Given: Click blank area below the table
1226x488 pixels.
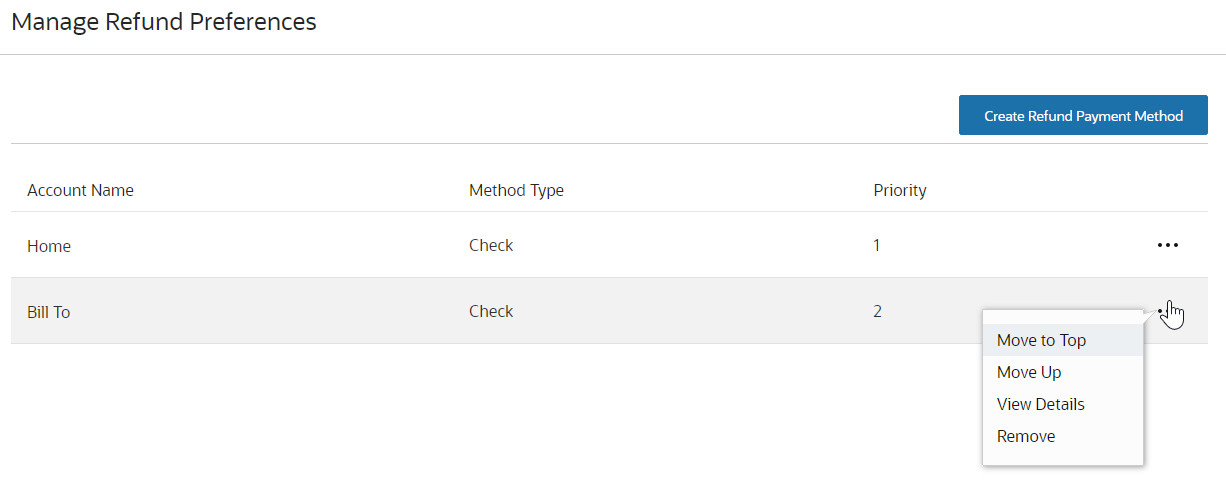Looking at the screenshot, I should [500, 420].
